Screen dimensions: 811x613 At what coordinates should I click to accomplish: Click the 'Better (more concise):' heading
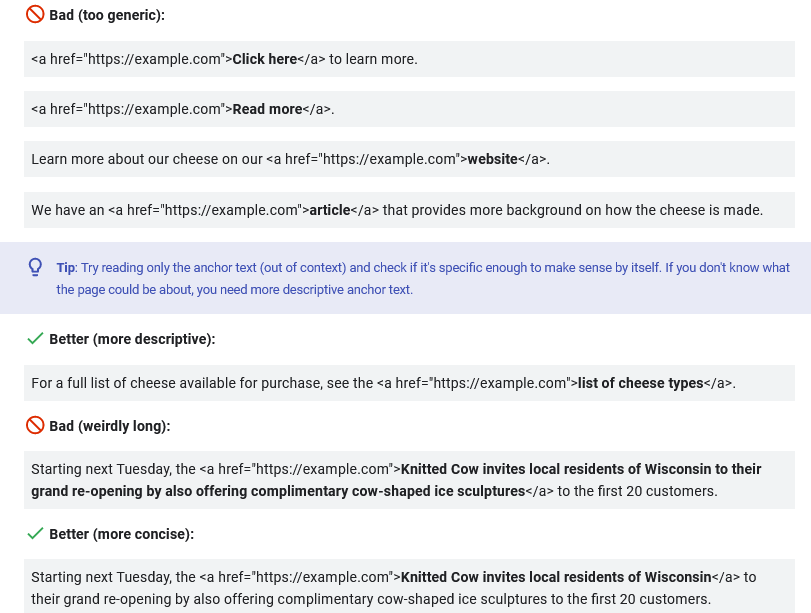tap(122, 534)
